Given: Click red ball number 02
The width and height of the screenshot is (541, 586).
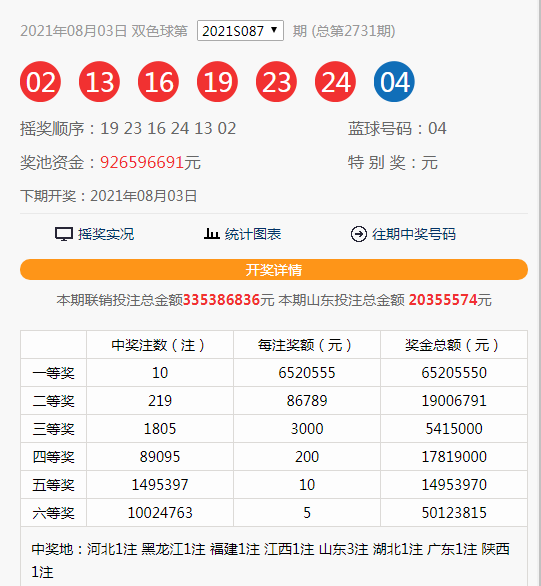Looking at the screenshot, I should [x=40, y=81].
